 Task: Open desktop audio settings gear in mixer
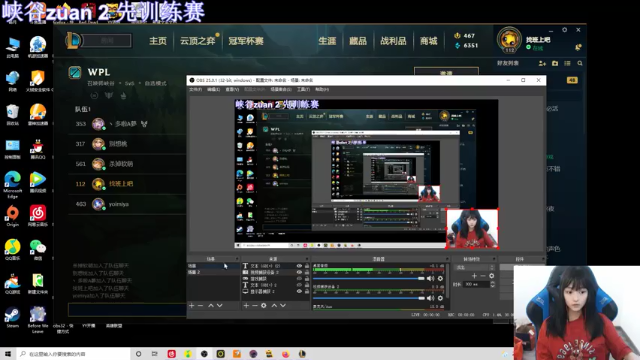[x=440, y=278]
